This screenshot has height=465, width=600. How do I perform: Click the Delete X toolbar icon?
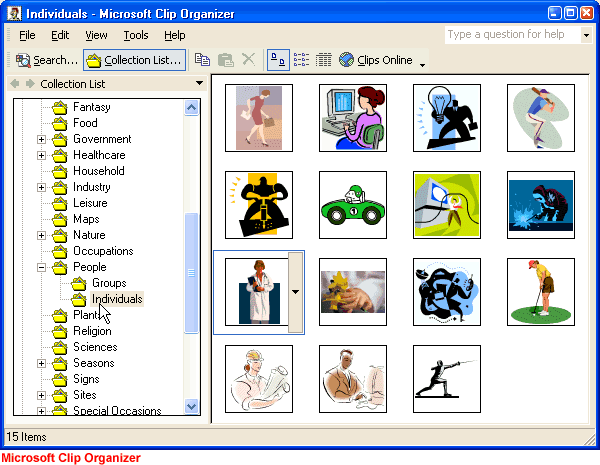pyautogui.click(x=249, y=60)
